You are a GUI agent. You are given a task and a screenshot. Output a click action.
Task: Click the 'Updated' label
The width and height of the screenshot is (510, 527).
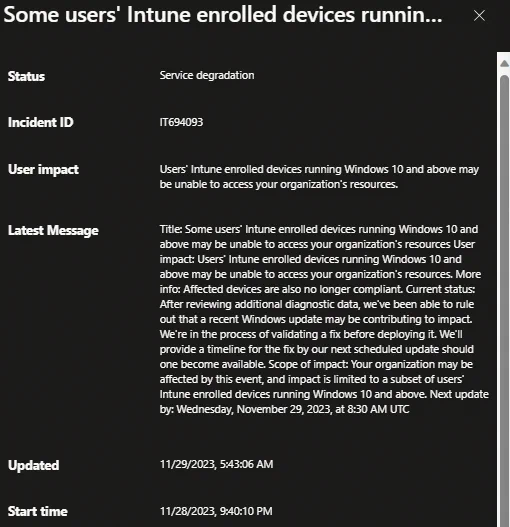[x=33, y=465]
